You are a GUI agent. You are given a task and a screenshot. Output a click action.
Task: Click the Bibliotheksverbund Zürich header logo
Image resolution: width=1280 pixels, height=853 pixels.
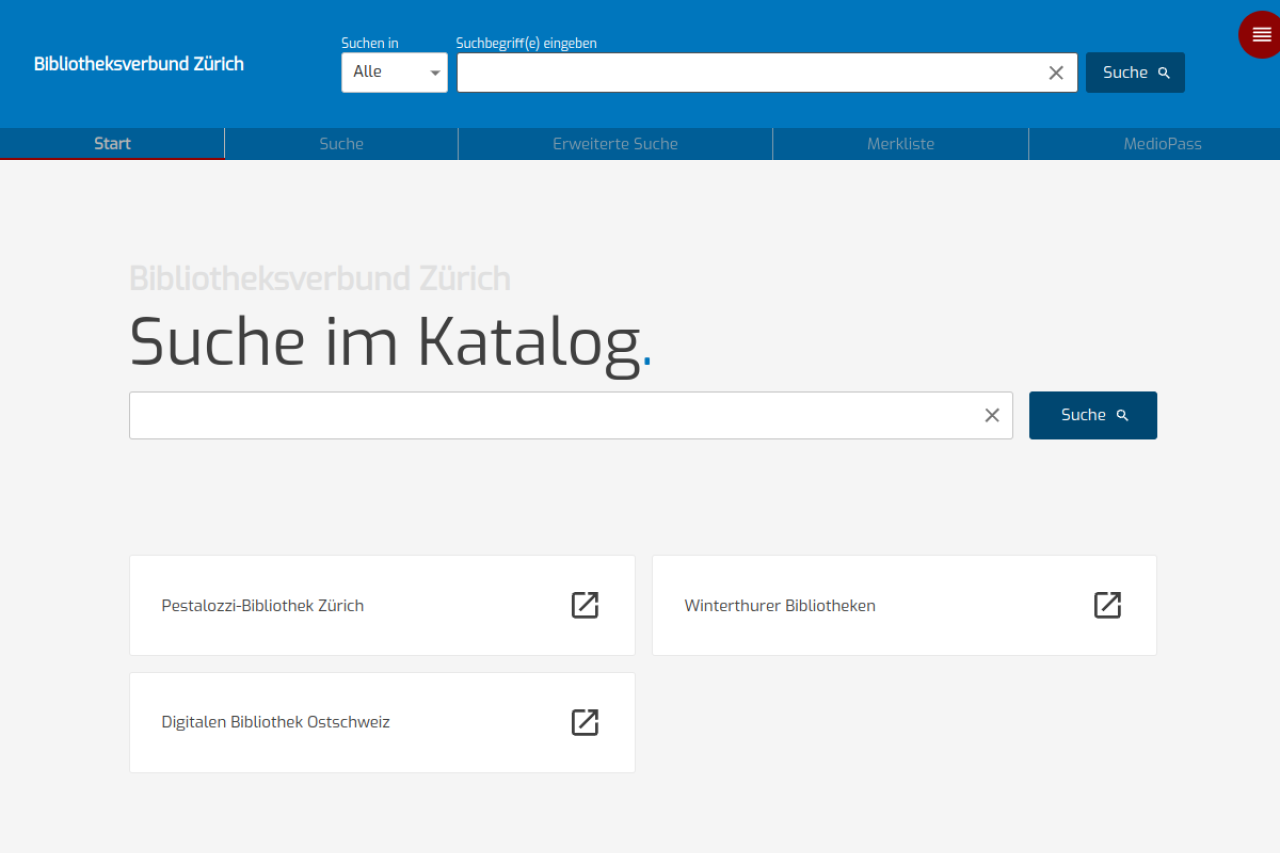(139, 64)
